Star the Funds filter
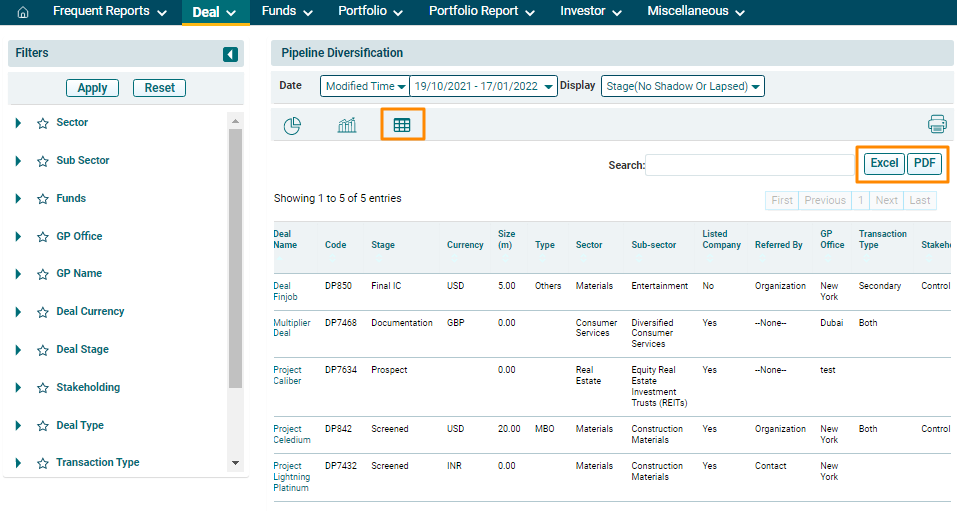The height and width of the screenshot is (511, 957). tap(43, 199)
